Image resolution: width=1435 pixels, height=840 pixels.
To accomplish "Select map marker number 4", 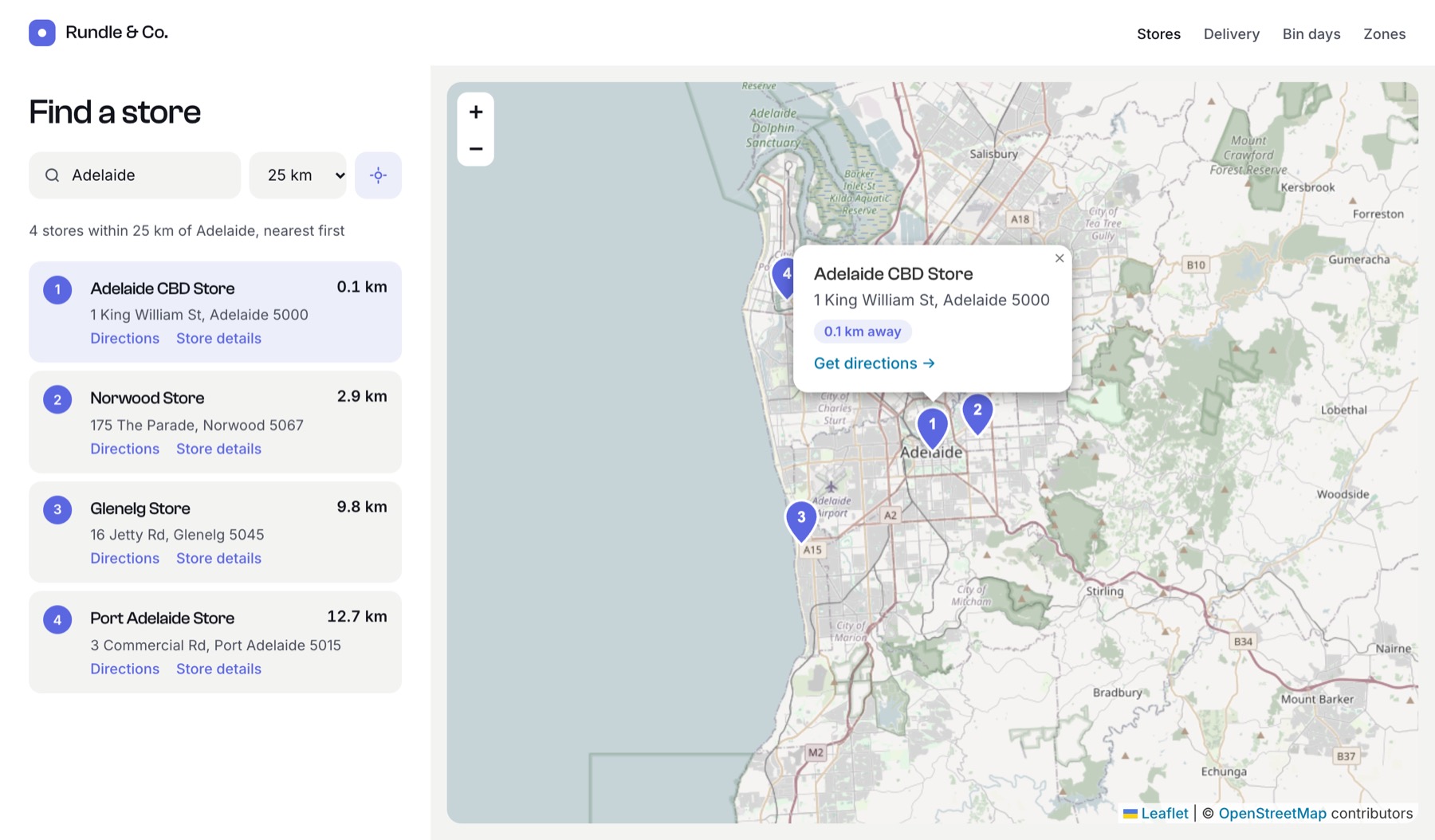I will point(784,277).
